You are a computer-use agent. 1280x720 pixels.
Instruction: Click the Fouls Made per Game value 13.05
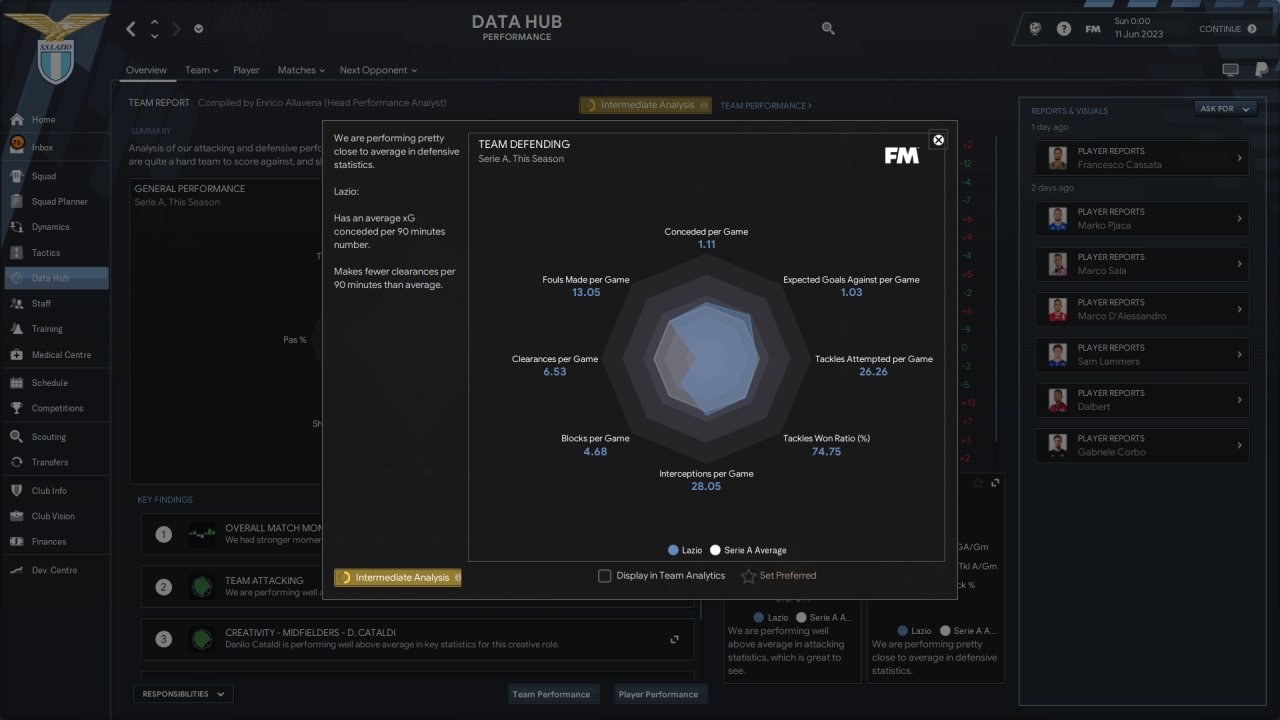tap(586, 292)
